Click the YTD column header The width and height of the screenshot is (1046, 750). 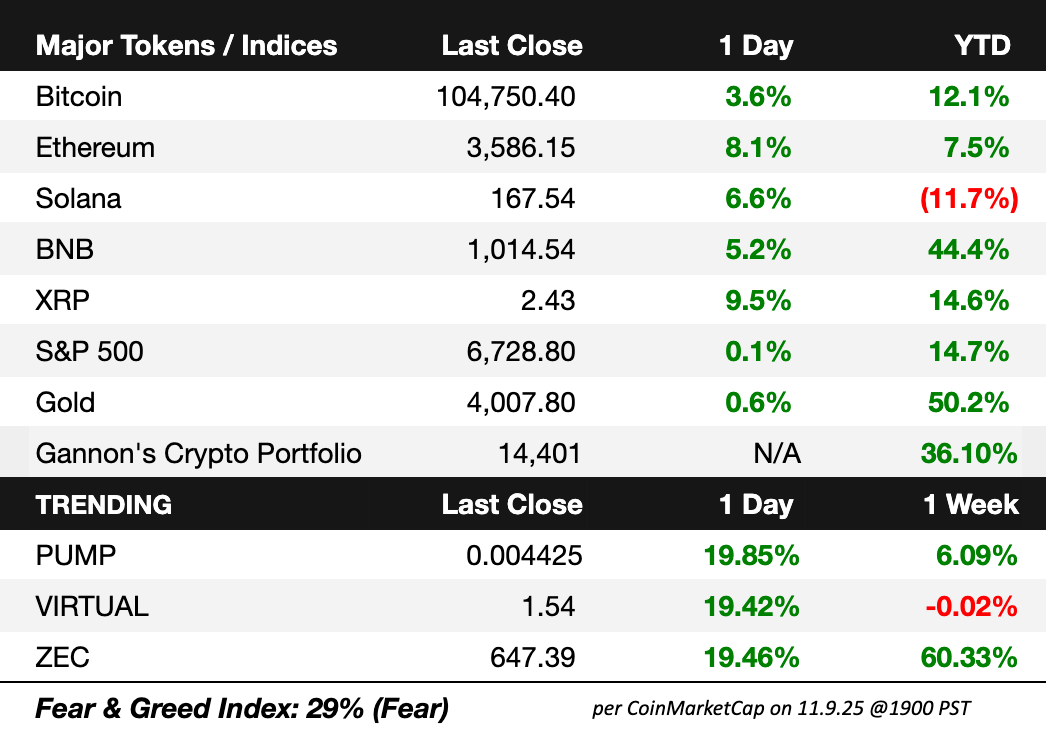(x=982, y=45)
